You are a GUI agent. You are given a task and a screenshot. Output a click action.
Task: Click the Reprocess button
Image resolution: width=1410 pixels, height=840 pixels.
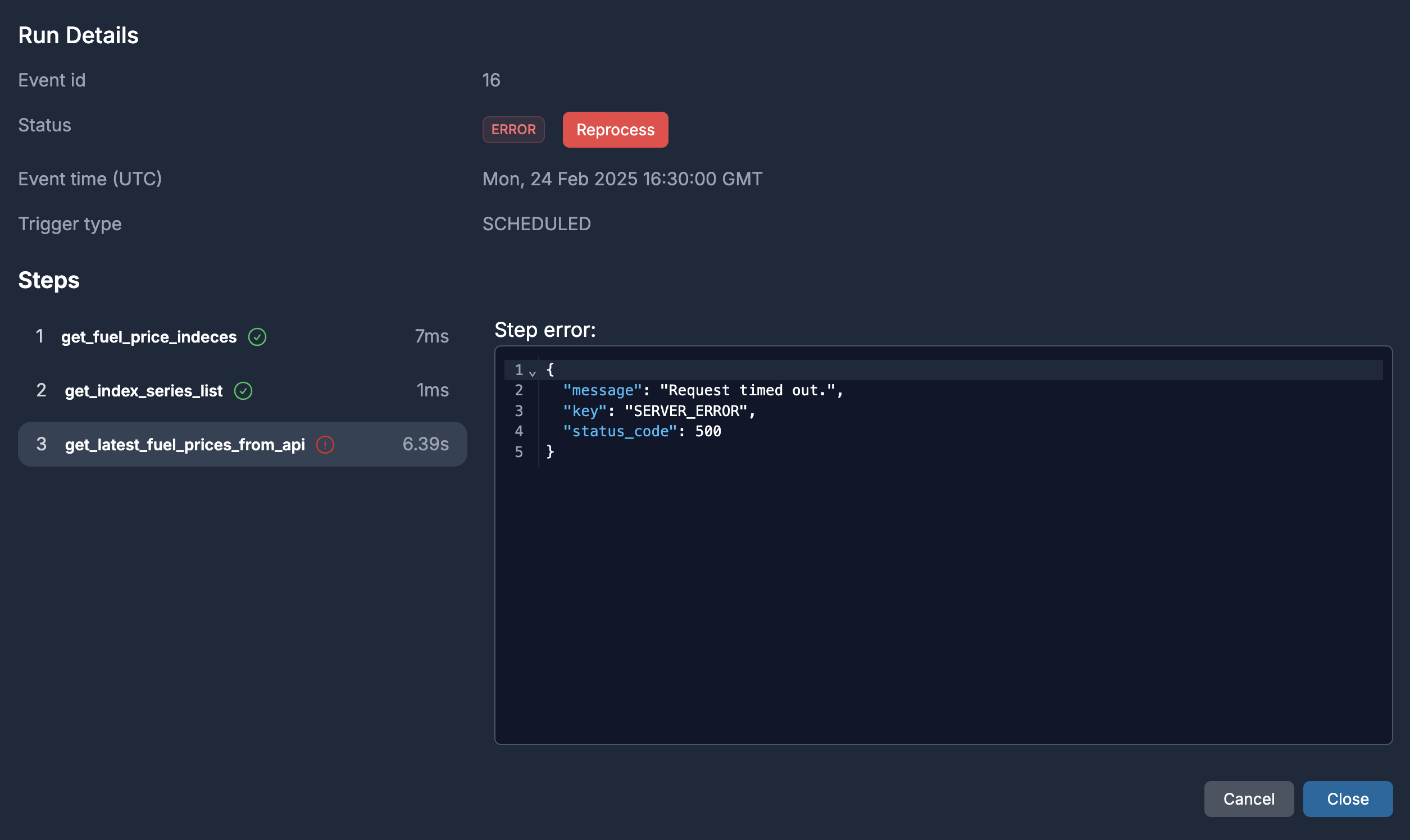(x=615, y=130)
